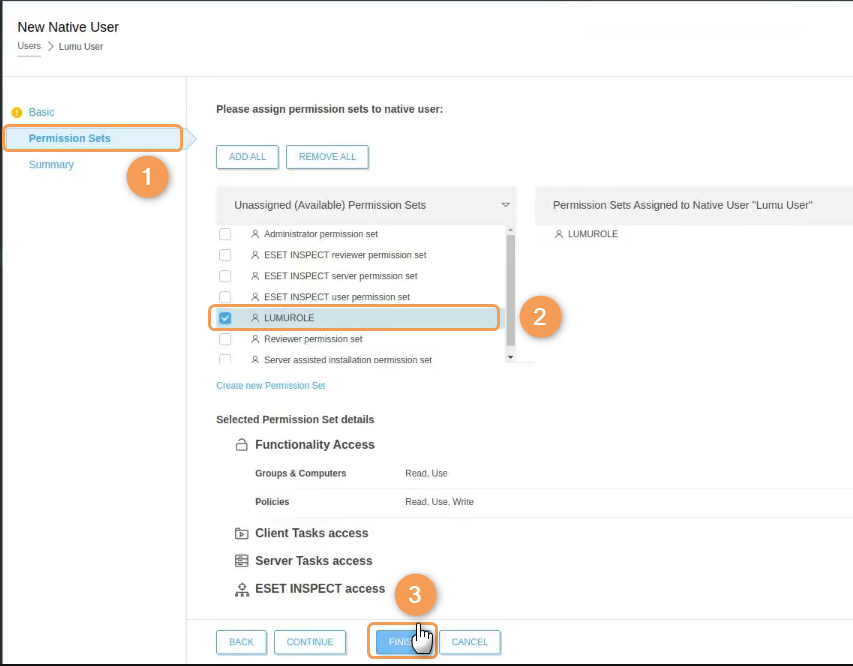The height and width of the screenshot is (666, 853).
Task: Open the Unassigned Permission Sets header dropdown arrow
Action: point(505,205)
